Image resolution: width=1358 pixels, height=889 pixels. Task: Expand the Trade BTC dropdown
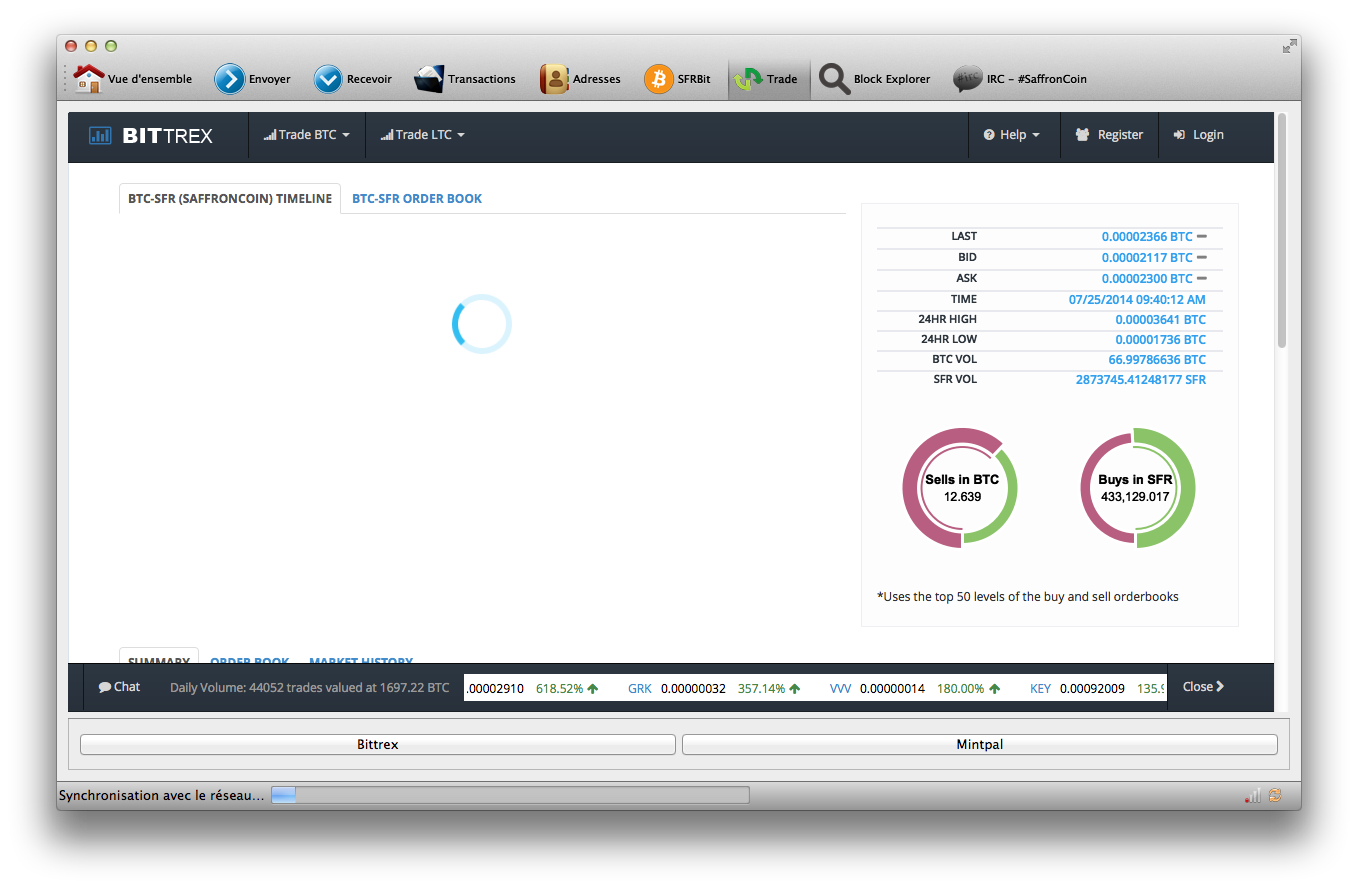click(307, 135)
